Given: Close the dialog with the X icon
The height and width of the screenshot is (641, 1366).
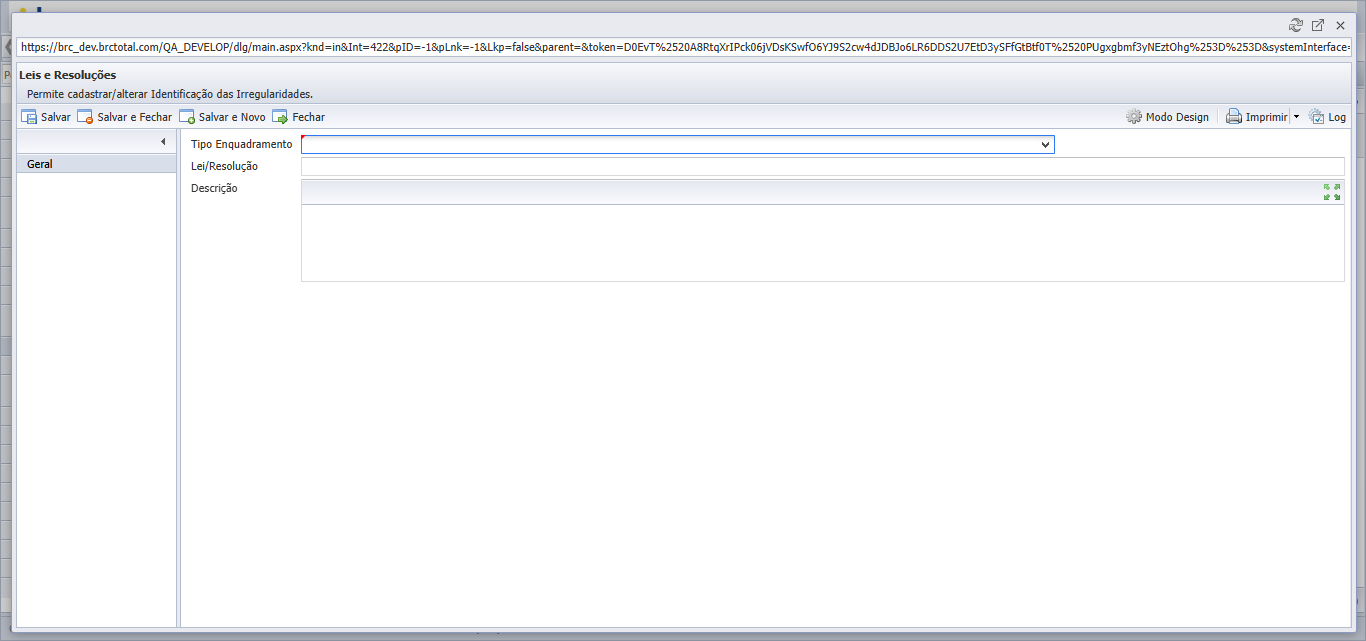Looking at the screenshot, I should 1340,25.
